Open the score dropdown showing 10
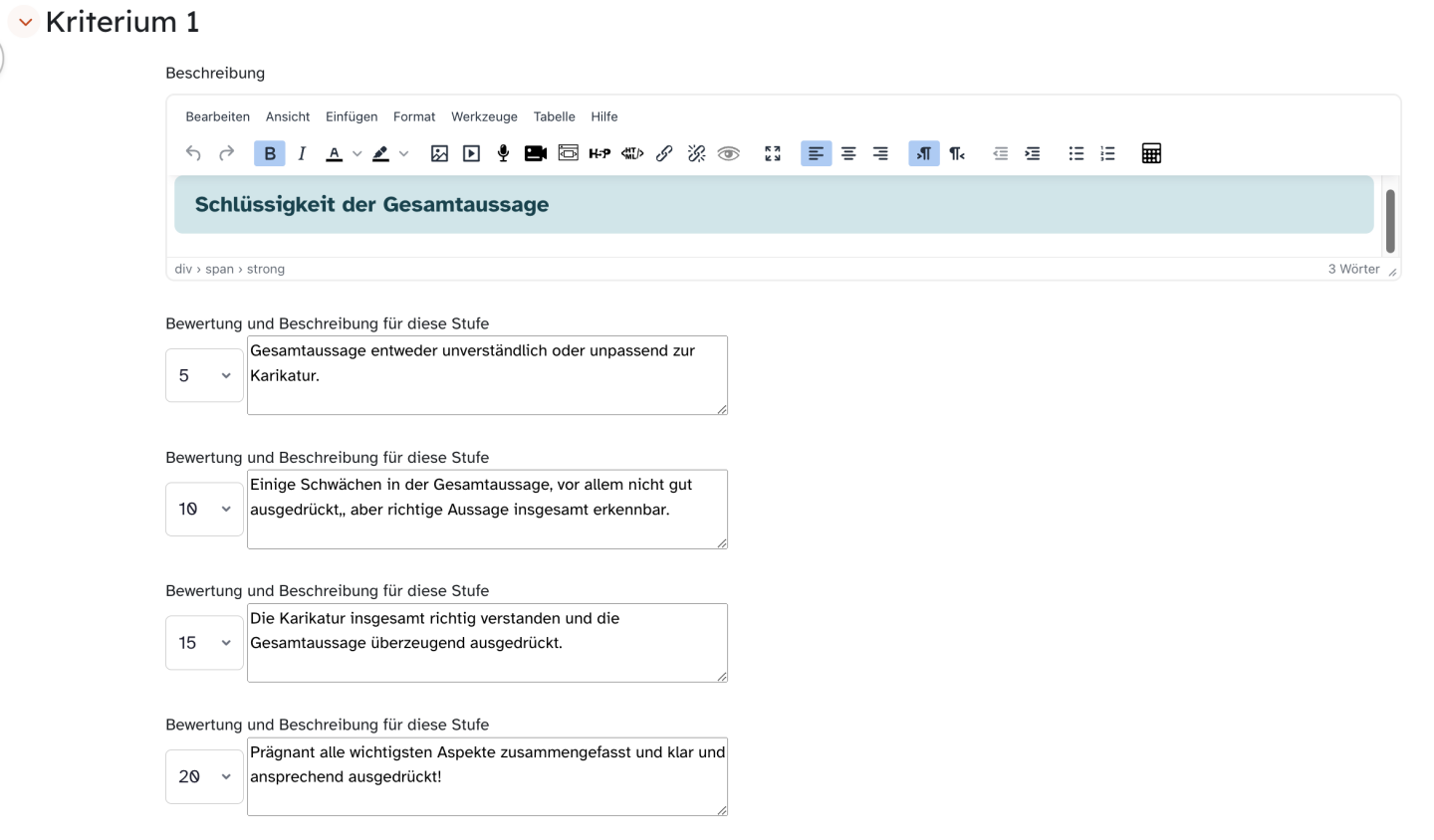 [204, 509]
